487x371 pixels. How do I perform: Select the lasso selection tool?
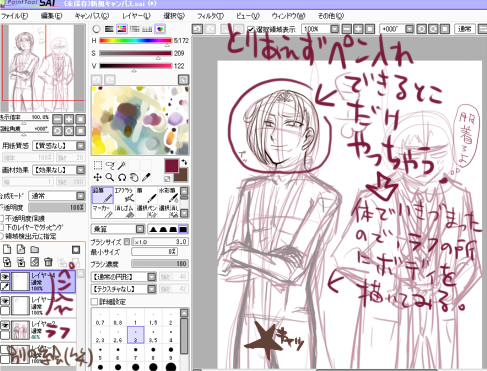pyautogui.click(x=110, y=165)
